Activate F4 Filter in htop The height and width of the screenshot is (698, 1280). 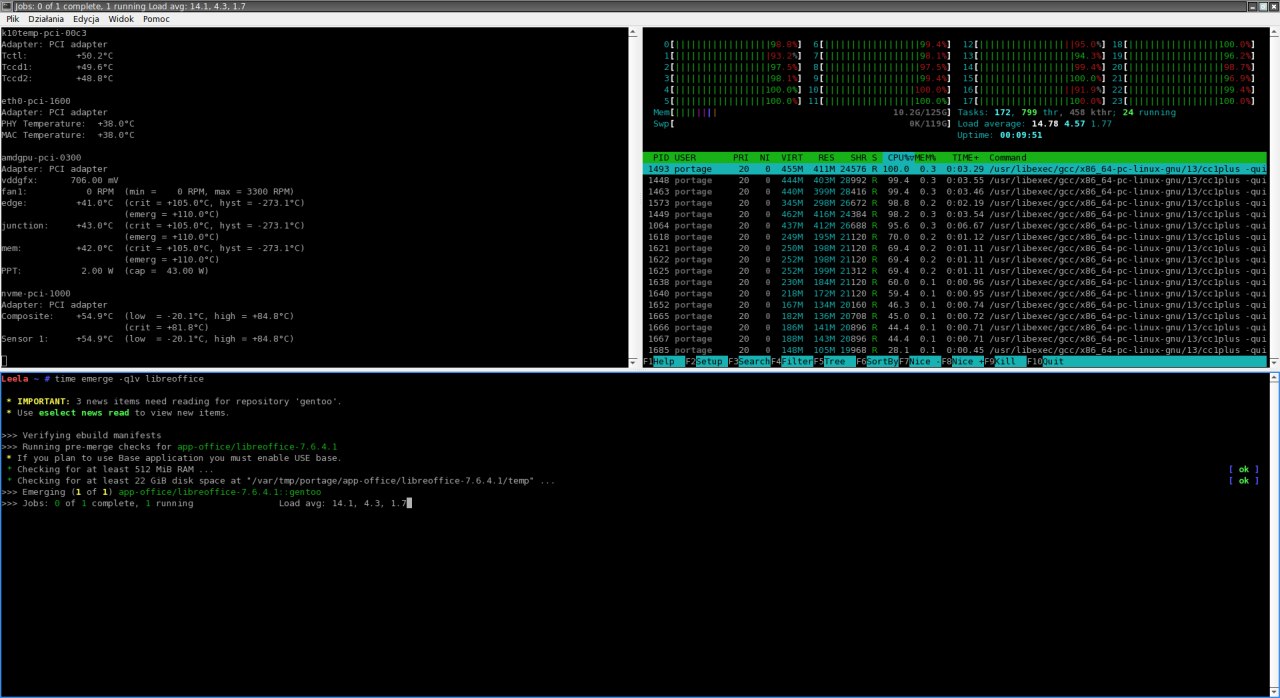pos(795,362)
